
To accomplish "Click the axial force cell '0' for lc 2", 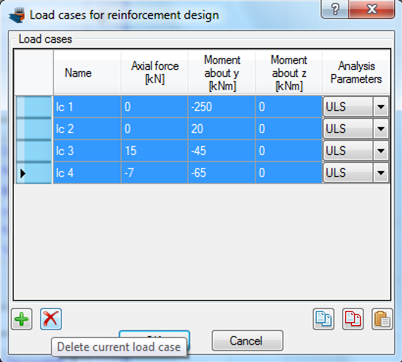I will (x=155, y=129).
